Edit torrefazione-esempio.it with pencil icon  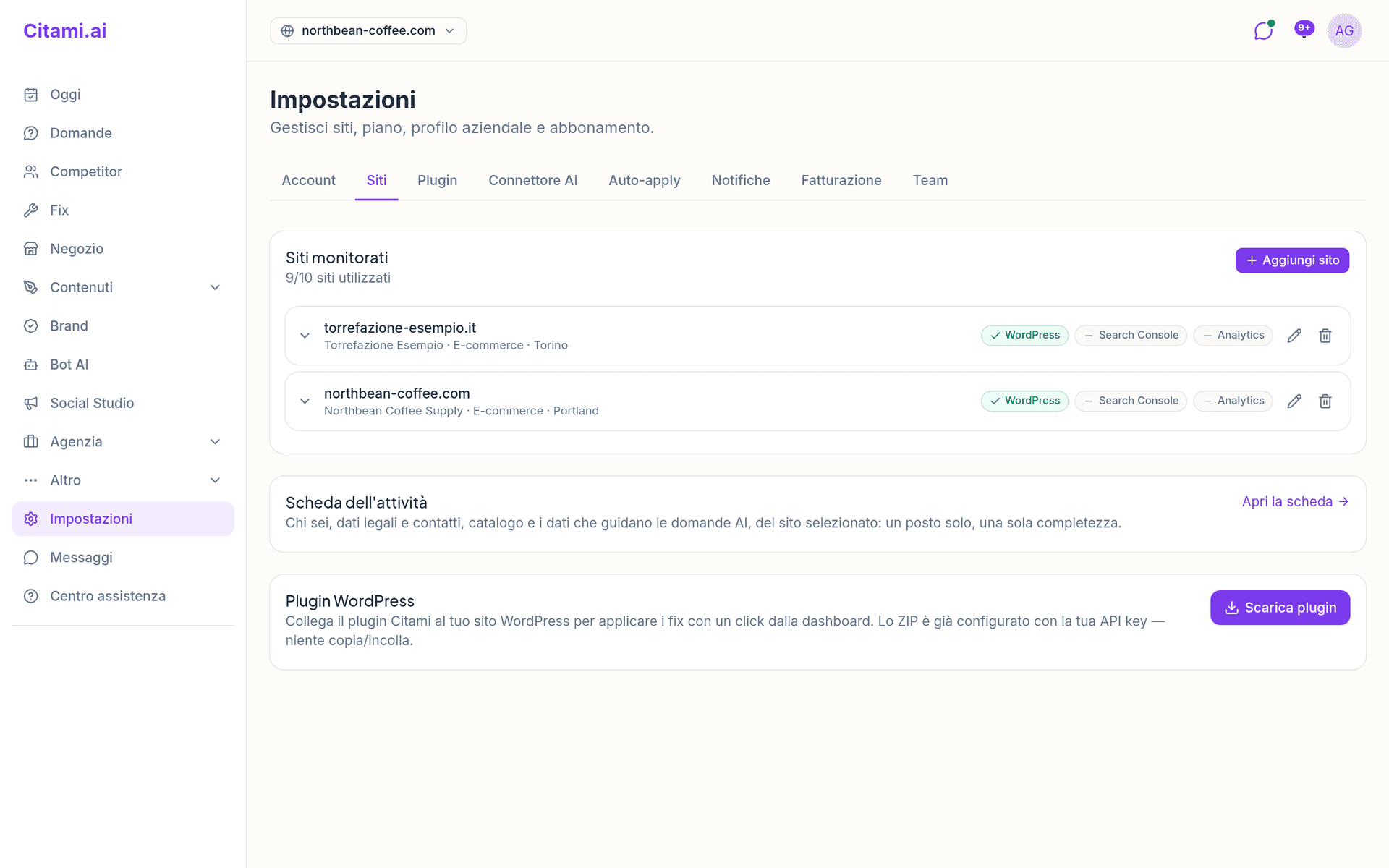tap(1294, 336)
